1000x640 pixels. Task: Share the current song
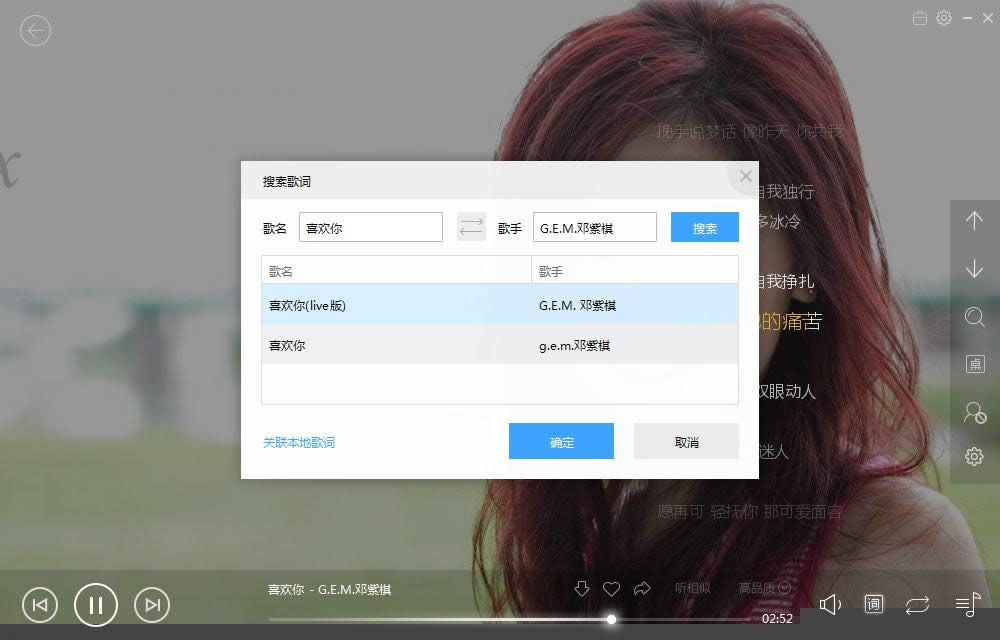click(x=642, y=588)
